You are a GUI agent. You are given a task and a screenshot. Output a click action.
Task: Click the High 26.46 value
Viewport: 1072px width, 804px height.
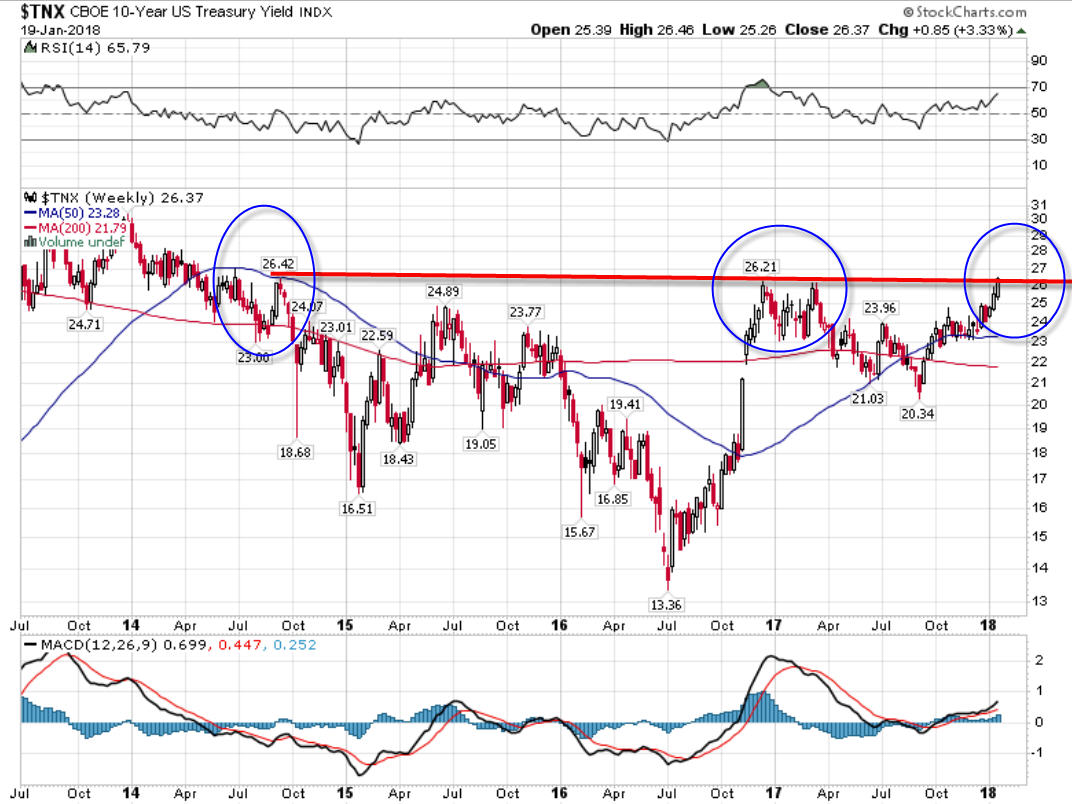pos(656,30)
